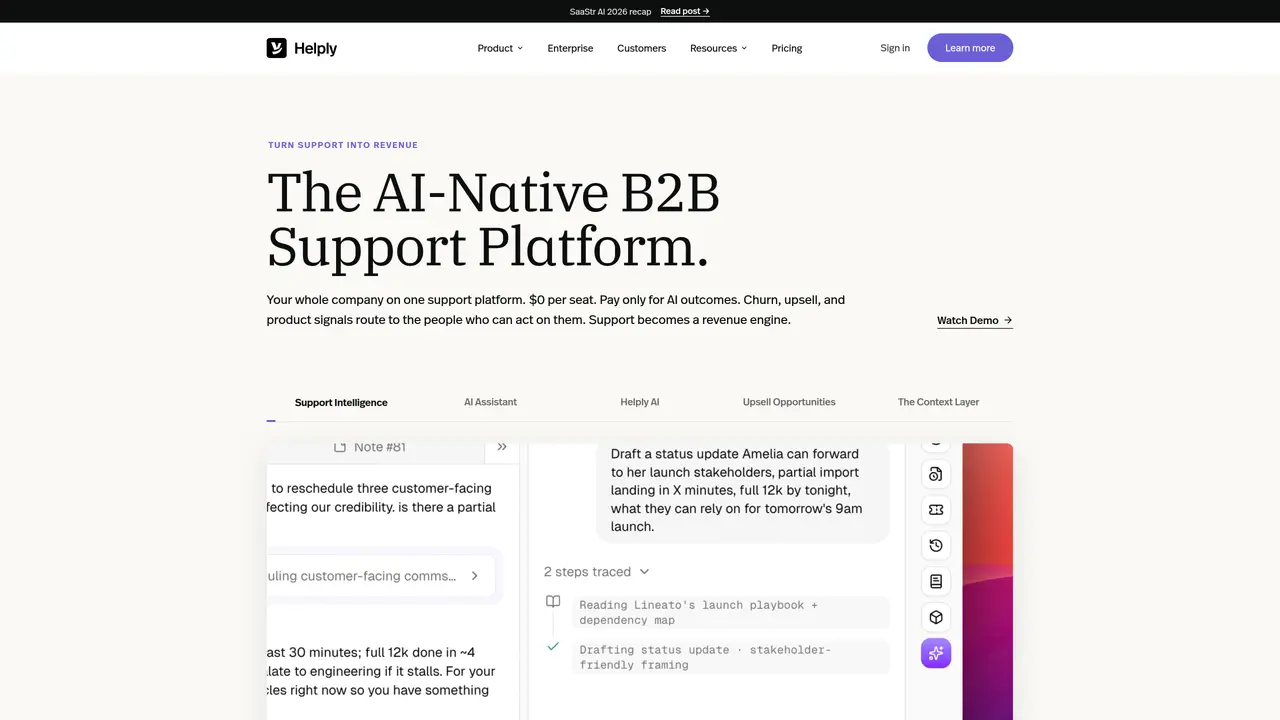Click 'SaaStr AI 2026 recap' banner text
1280x720 pixels.
click(610, 11)
